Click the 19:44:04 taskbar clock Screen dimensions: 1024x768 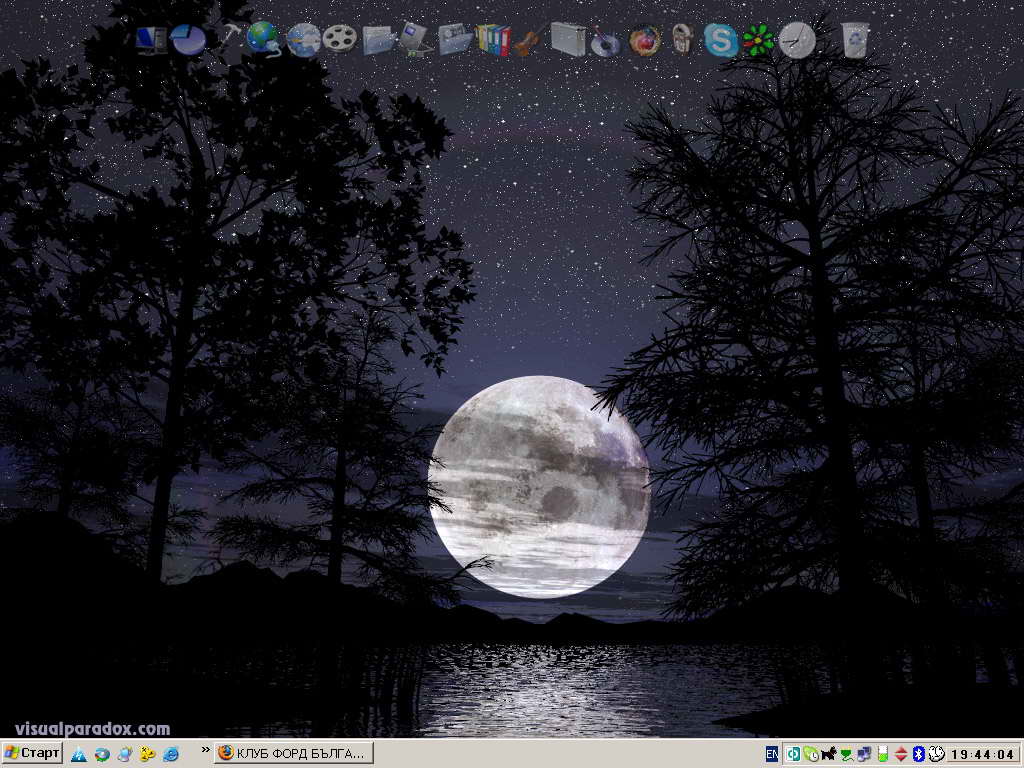(982, 754)
